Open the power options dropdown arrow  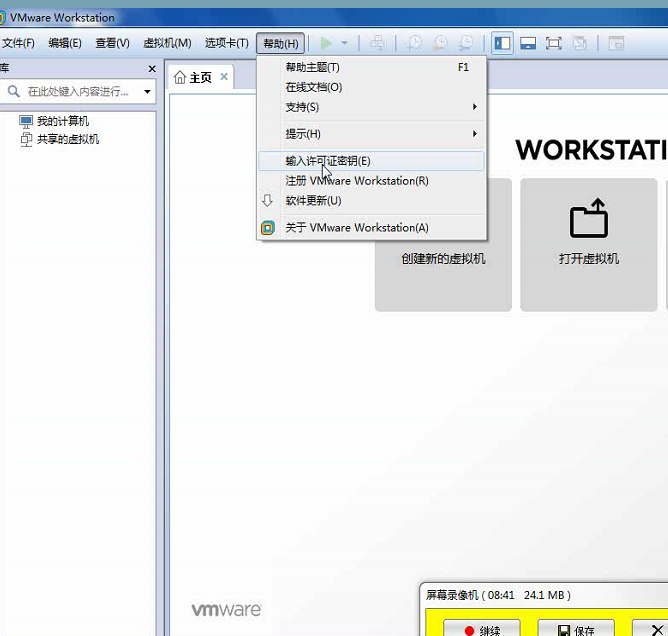pyautogui.click(x=344, y=43)
